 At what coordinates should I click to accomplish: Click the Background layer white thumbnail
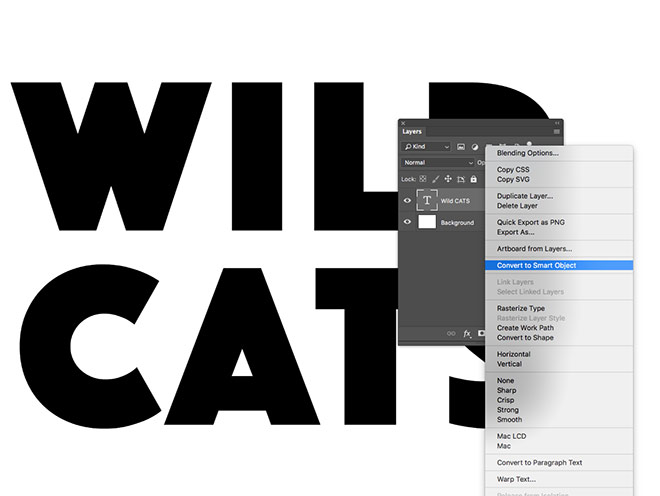click(427, 221)
